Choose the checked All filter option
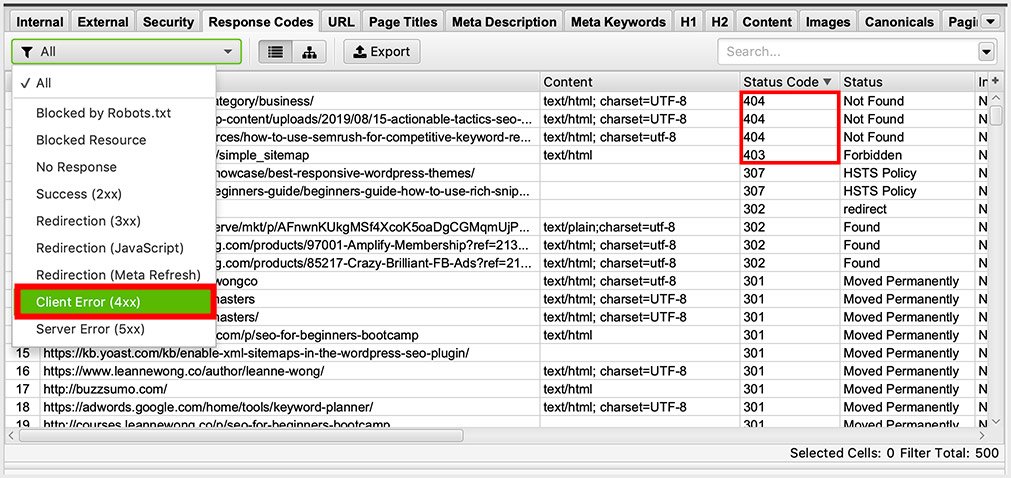Screen dimensions: 1011x478 [114, 83]
